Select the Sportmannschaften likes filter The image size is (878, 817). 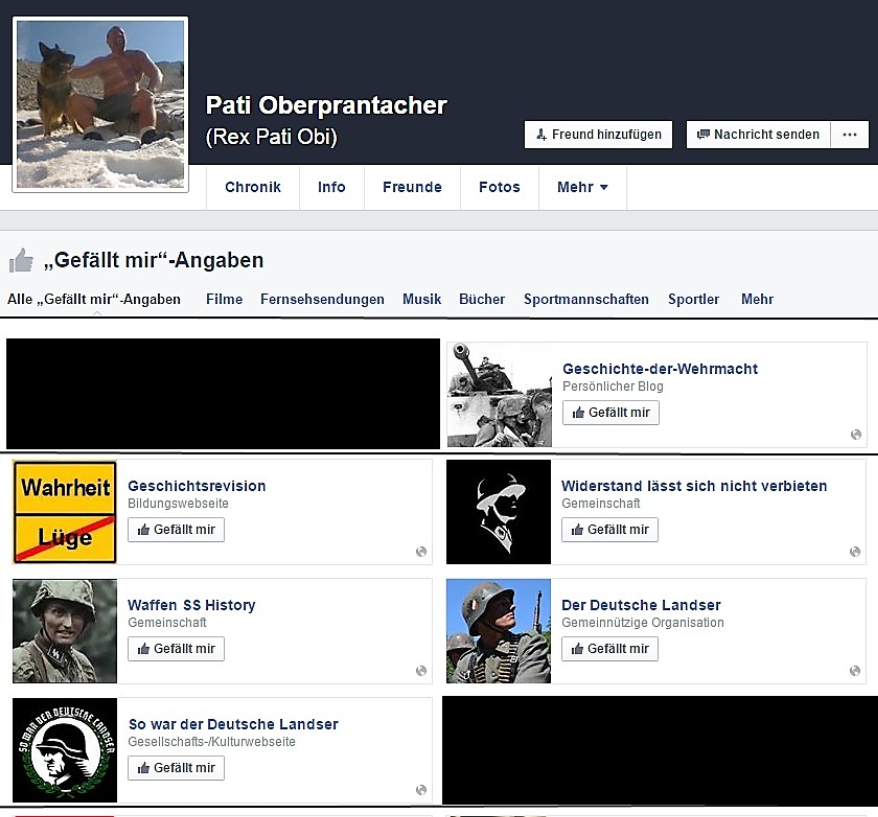(x=586, y=300)
